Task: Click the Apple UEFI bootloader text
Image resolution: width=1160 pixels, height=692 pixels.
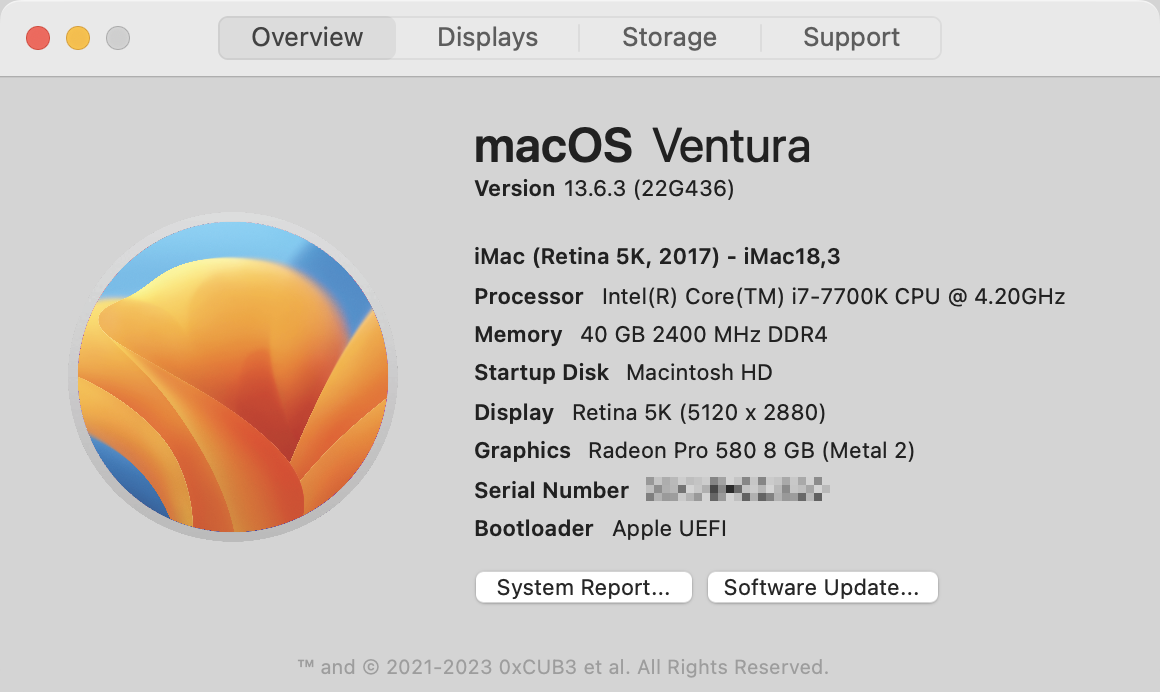Action: pyautogui.click(x=669, y=529)
